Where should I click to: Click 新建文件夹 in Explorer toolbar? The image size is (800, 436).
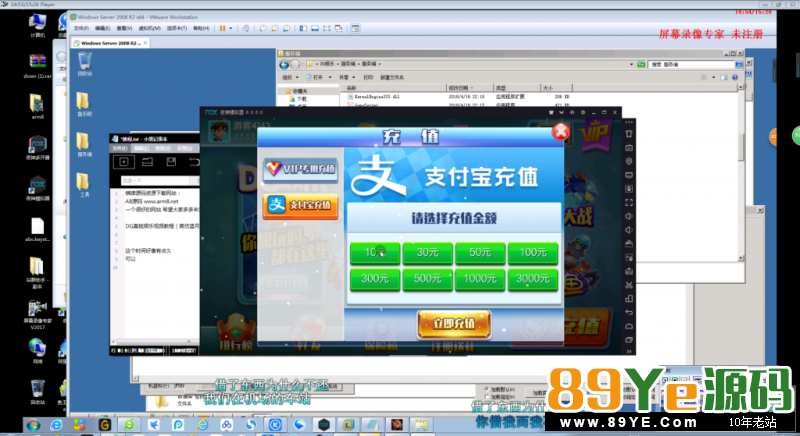tap(392, 78)
